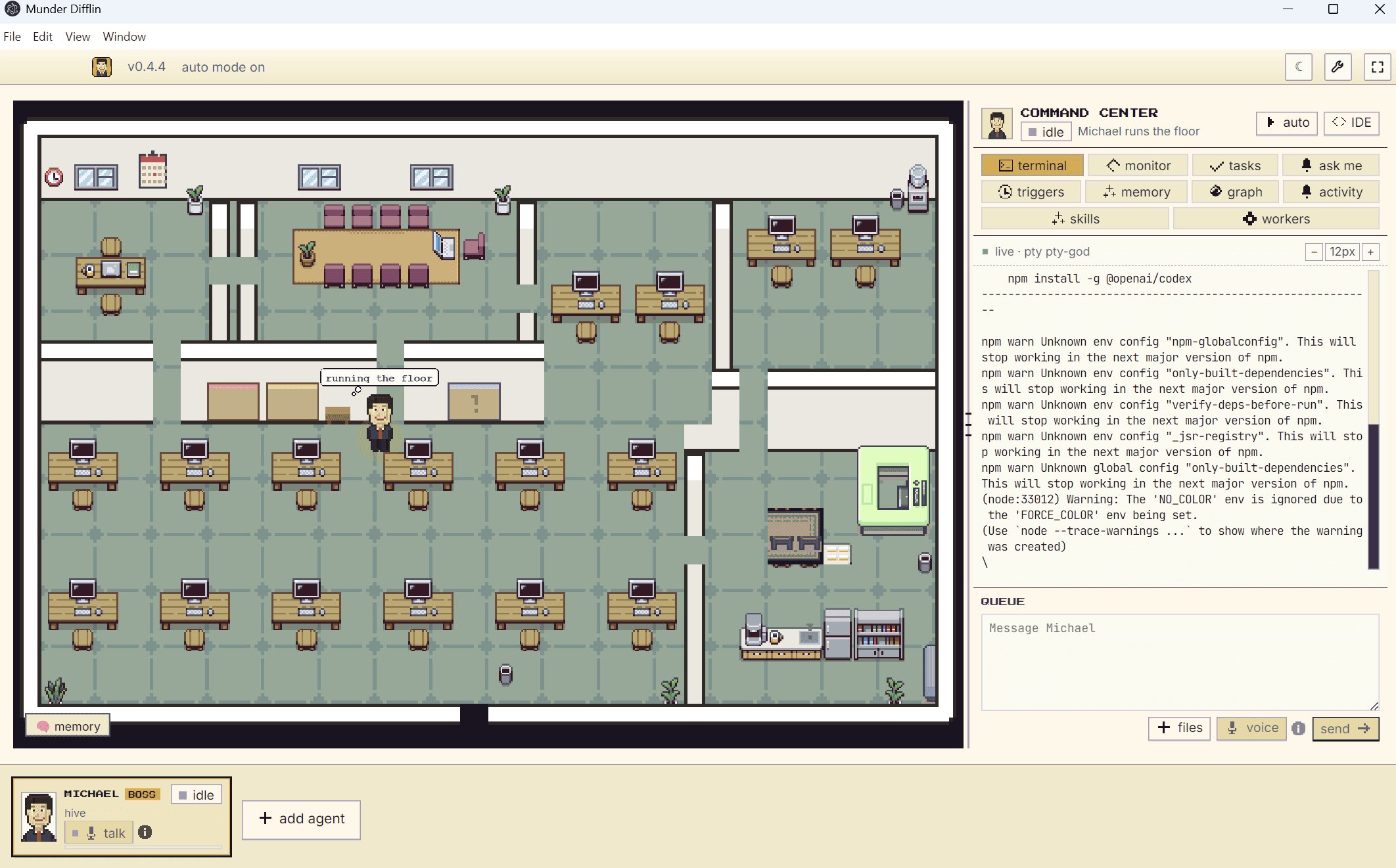
Task: Open the ask me tab
Action: coord(1330,166)
